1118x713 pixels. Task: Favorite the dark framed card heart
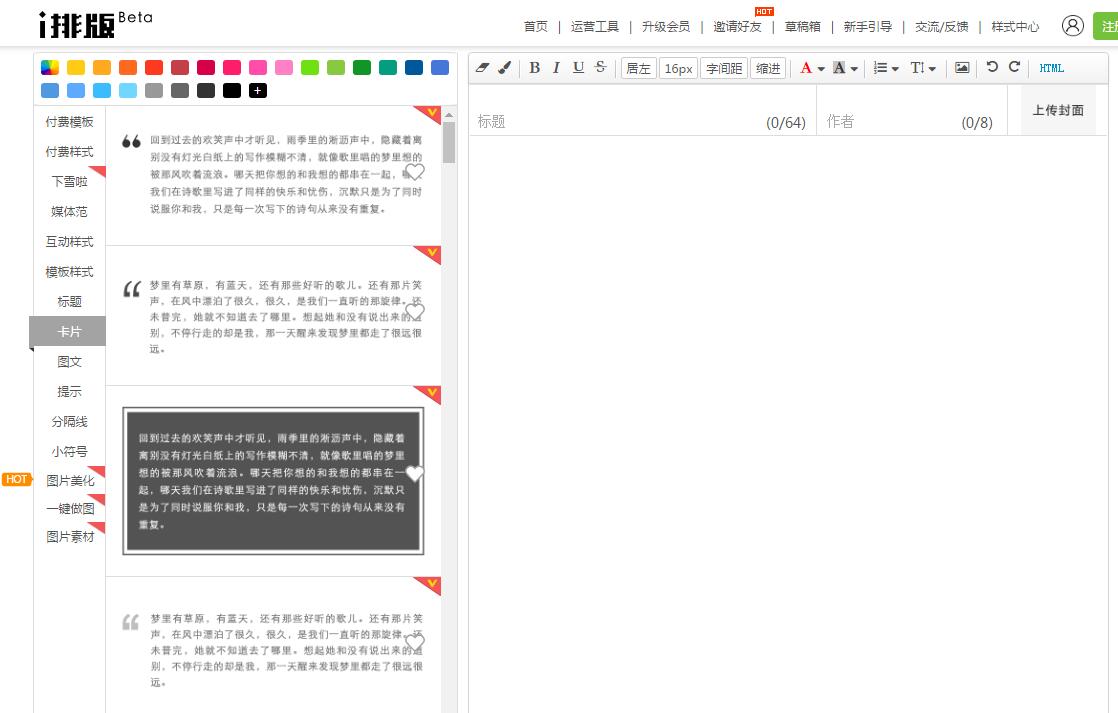tap(414, 473)
